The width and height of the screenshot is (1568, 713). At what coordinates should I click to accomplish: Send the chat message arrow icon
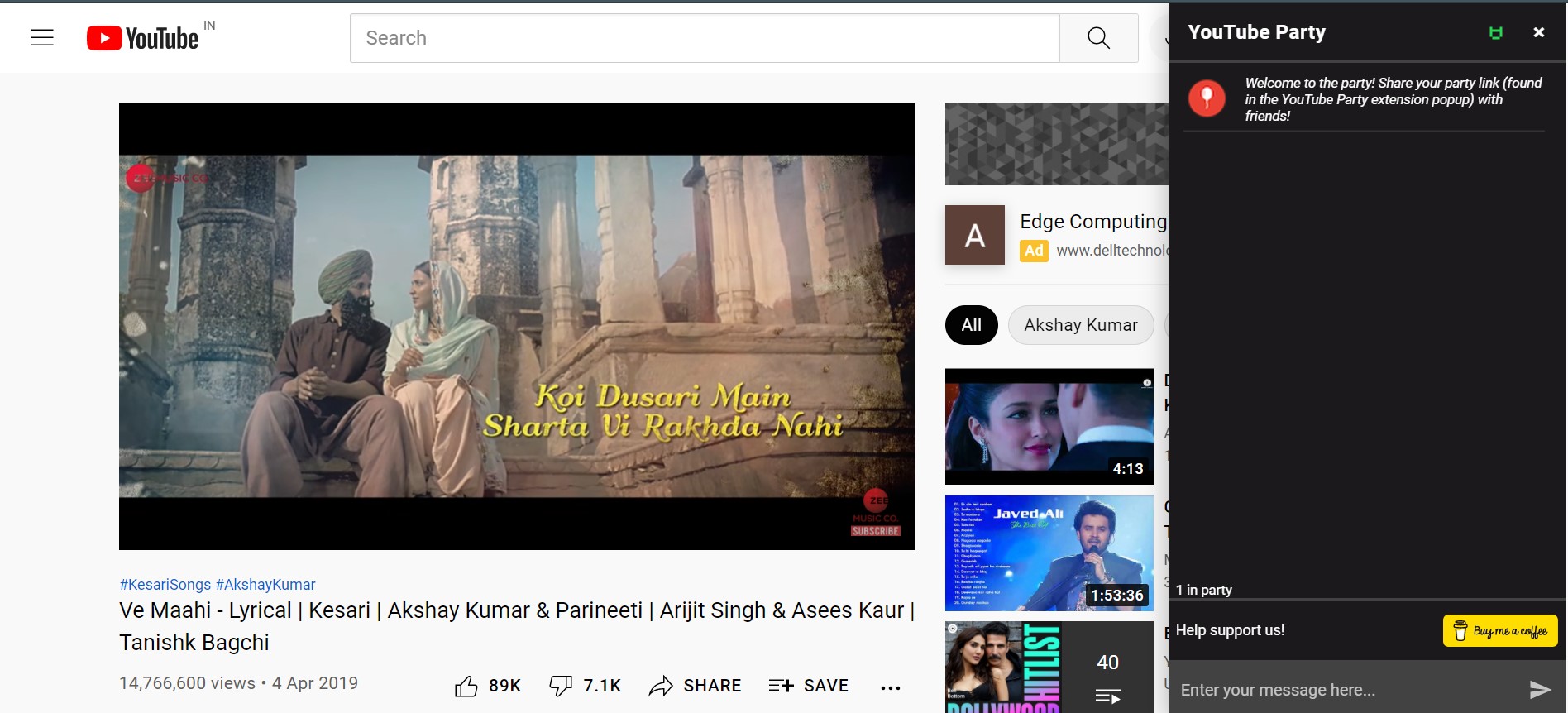[1539, 690]
